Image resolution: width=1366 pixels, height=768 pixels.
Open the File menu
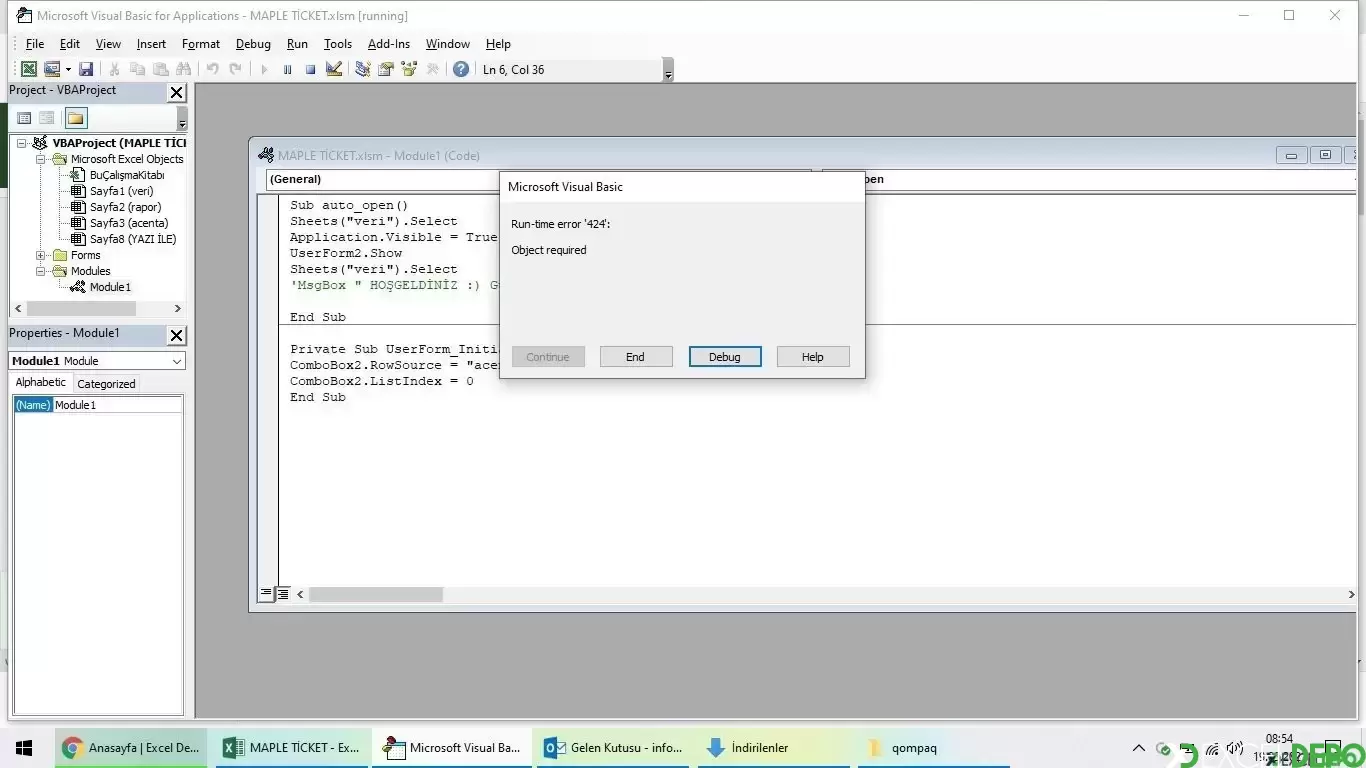click(35, 44)
